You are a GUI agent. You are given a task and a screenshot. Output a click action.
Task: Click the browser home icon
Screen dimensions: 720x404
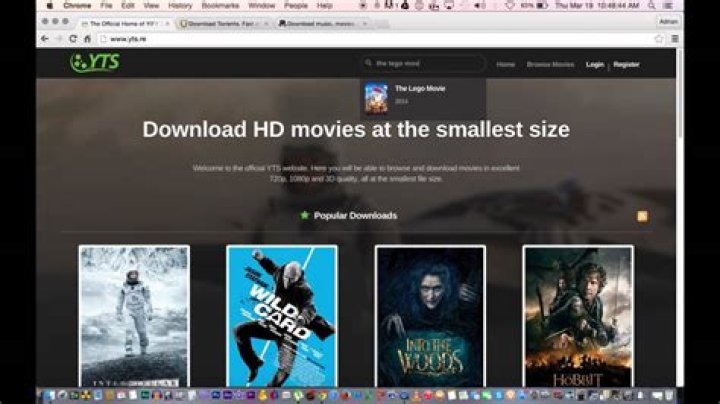(87, 39)
